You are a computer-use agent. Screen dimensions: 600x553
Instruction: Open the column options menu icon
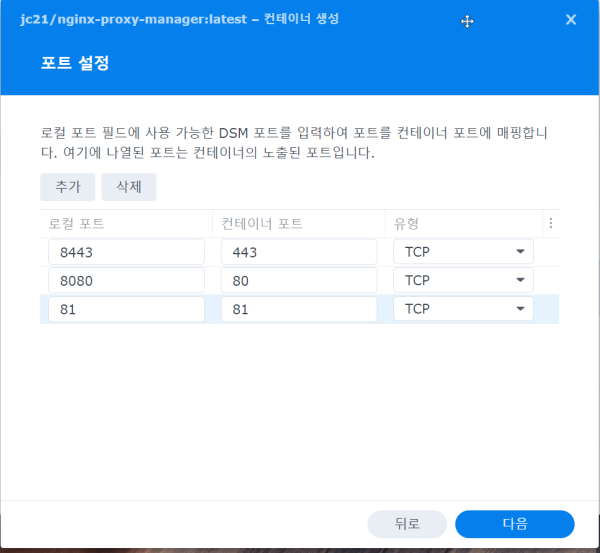(550, 223)
